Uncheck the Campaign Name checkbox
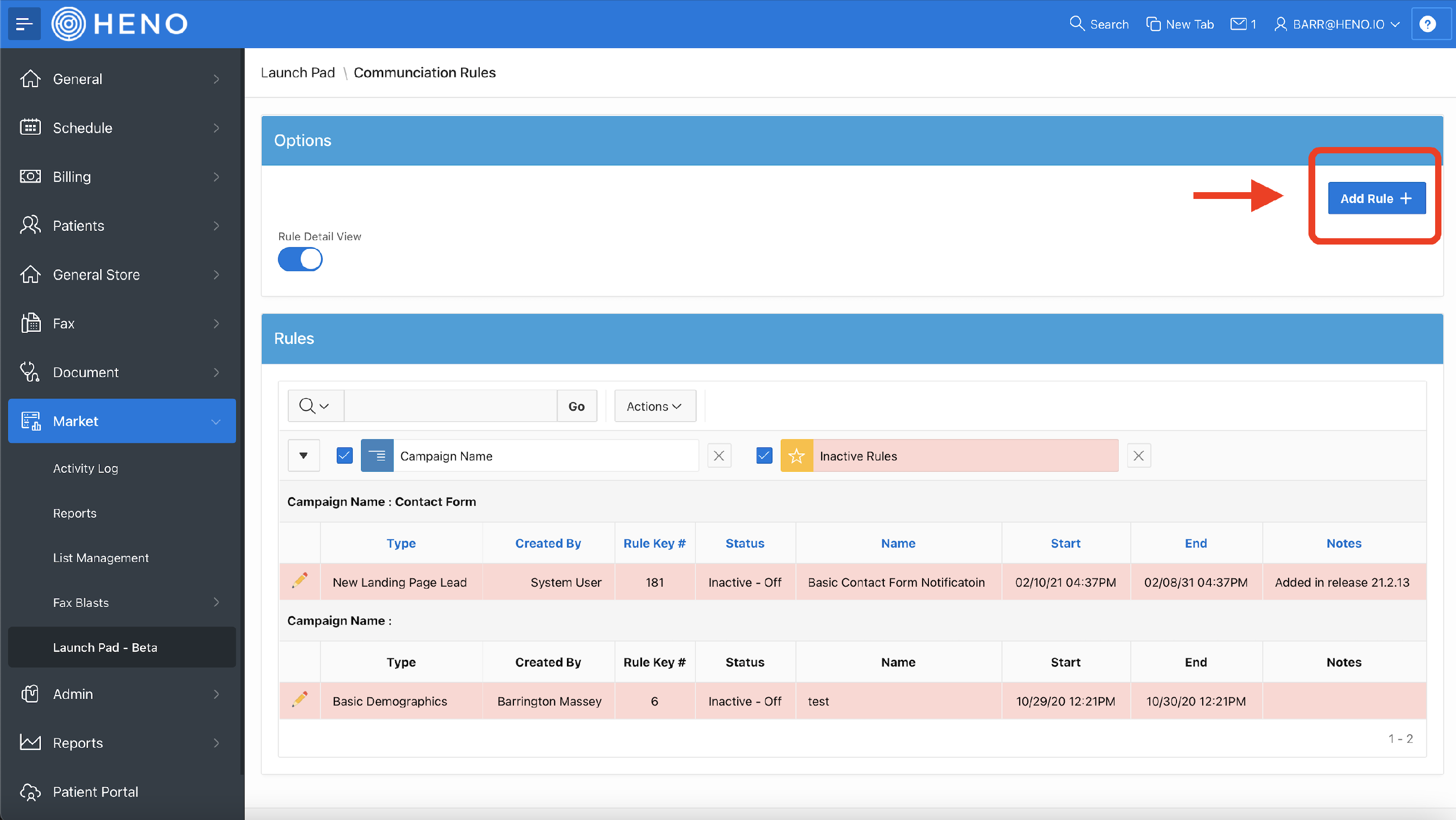The image size is (1456, 820). (344, 456)
